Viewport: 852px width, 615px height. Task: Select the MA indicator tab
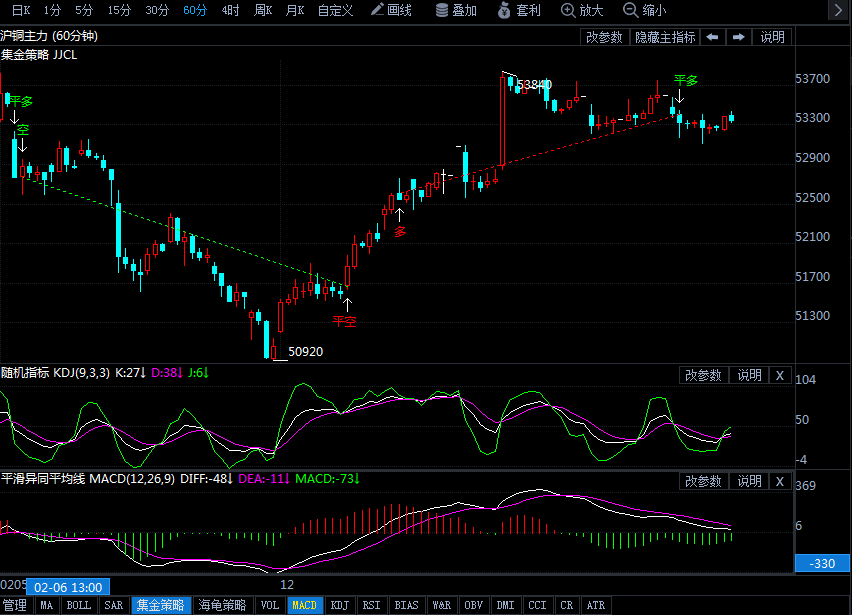[x=47, y=605]
